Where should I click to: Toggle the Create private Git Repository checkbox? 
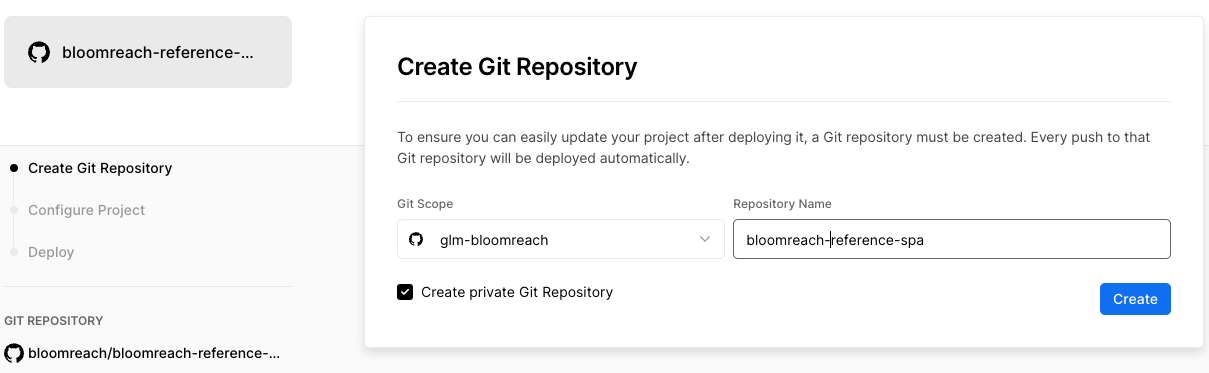405,292
